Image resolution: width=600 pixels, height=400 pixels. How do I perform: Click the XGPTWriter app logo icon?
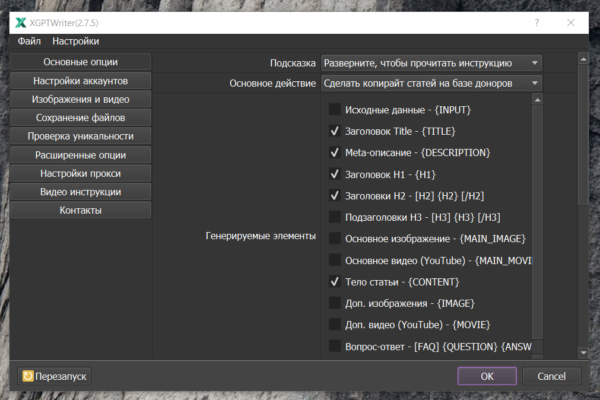21,23
